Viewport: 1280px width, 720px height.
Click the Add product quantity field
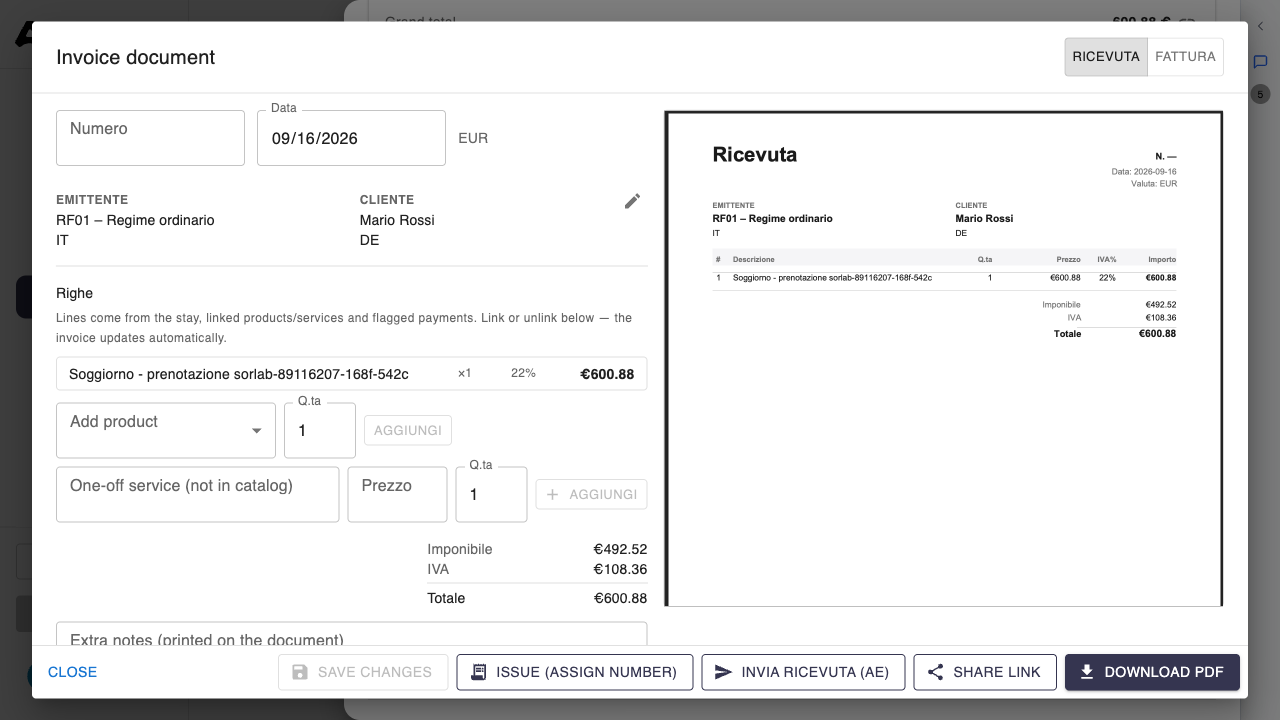(x=320, y=431)
